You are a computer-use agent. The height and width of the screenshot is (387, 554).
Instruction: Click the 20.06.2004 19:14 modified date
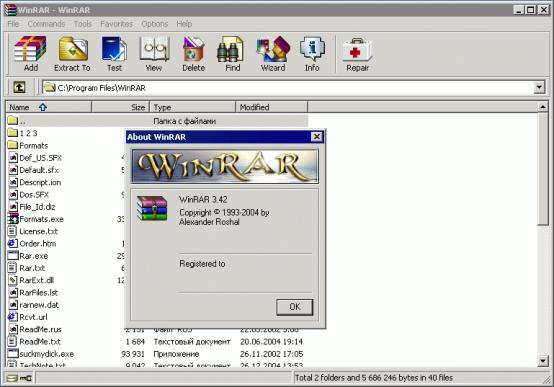(271, 342)
